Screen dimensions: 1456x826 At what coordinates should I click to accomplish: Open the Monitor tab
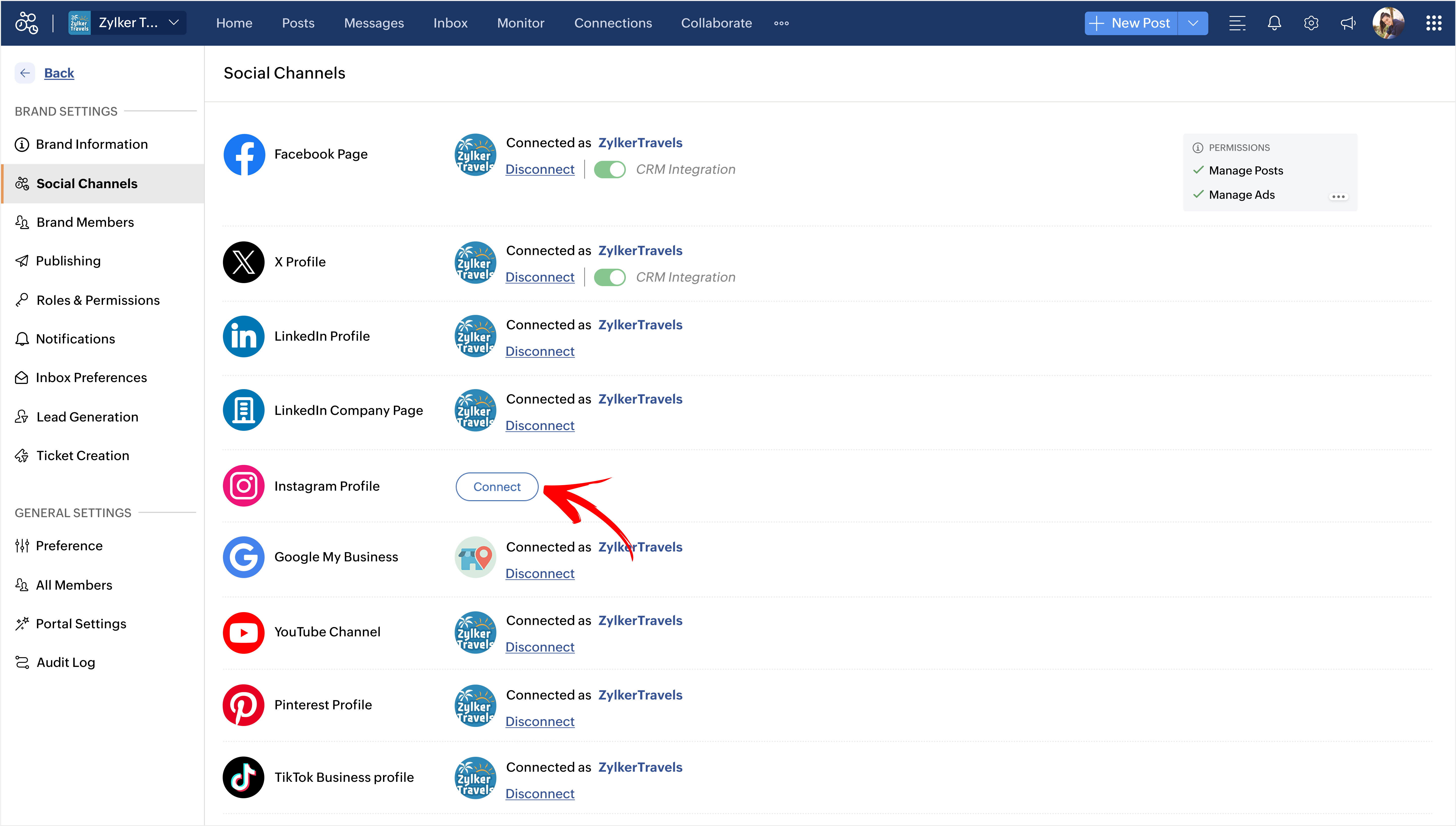pos(521,23)
